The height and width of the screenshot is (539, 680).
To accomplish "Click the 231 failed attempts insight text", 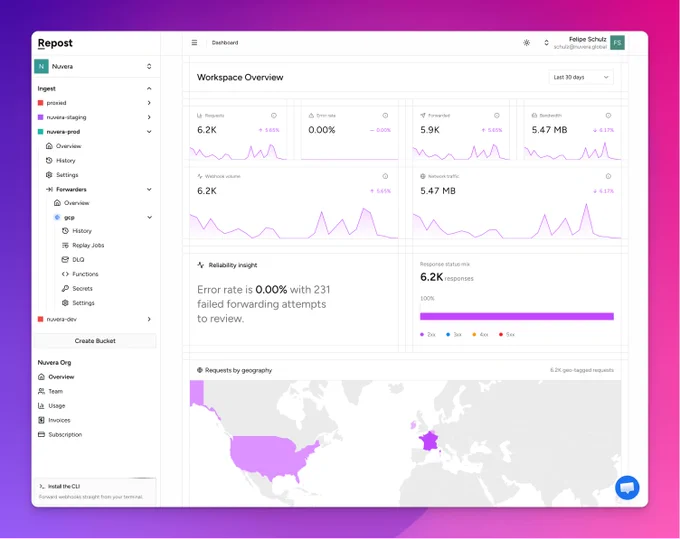I will [262, 304].
